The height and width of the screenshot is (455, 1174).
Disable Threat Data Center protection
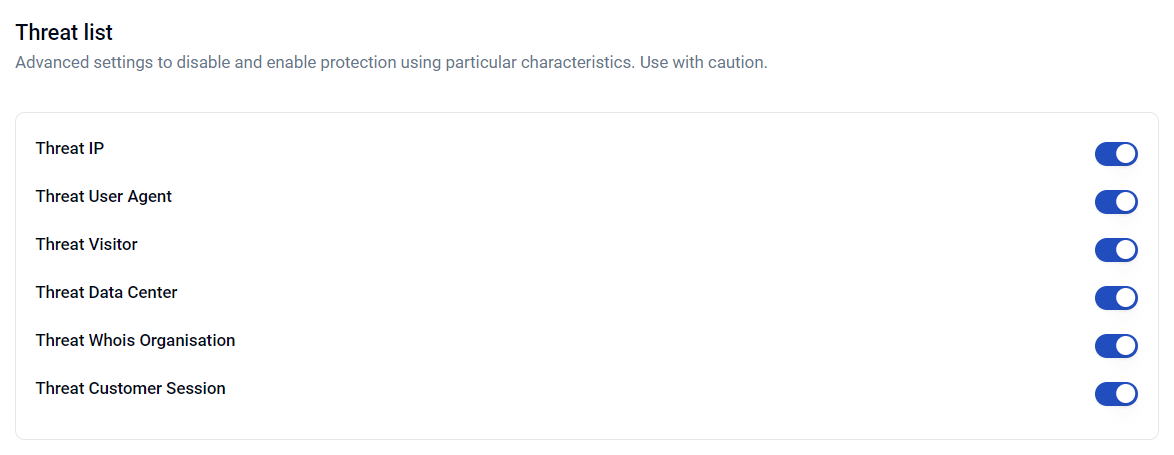pyautogui.click(x=1116, y=298)
